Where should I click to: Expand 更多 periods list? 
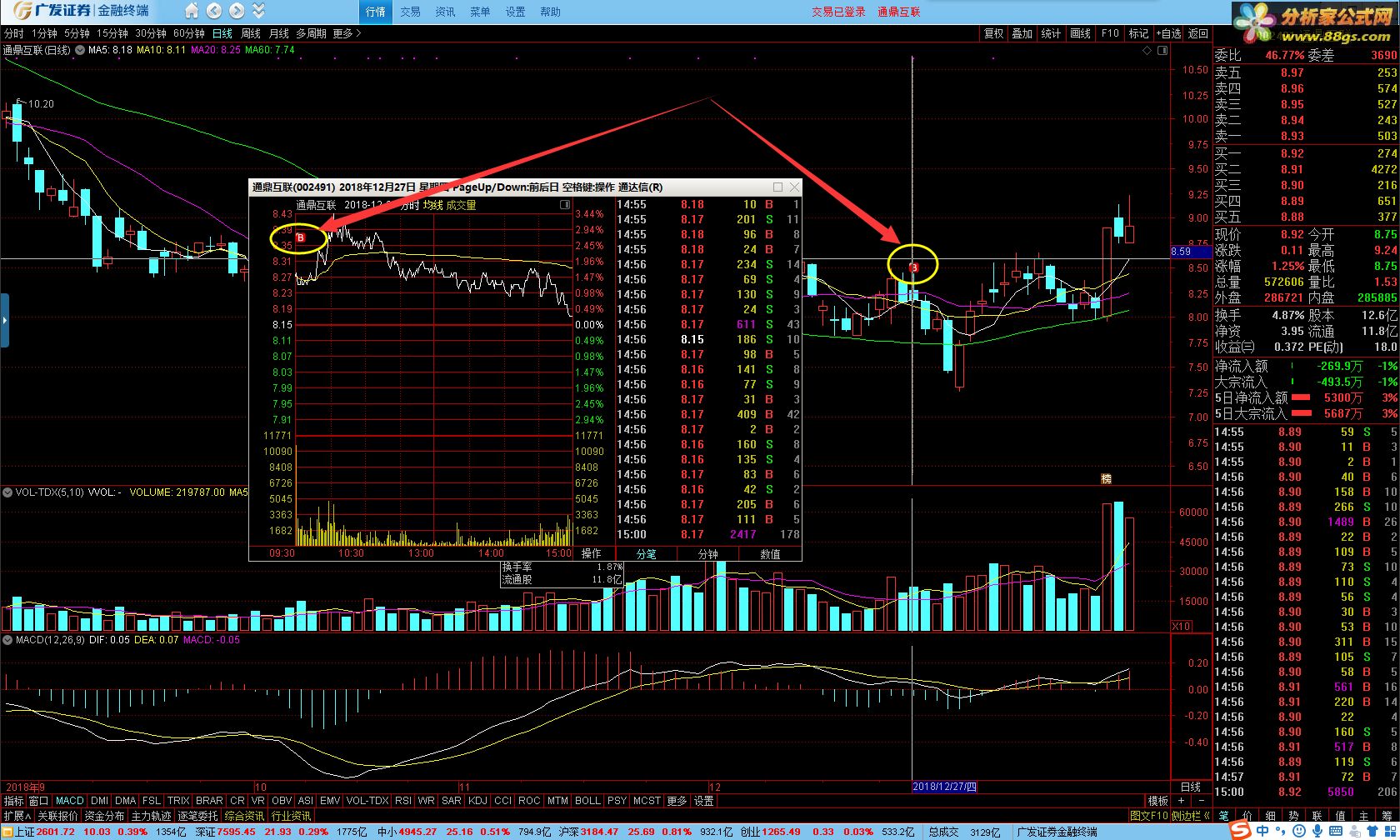[x=347, y=33]
